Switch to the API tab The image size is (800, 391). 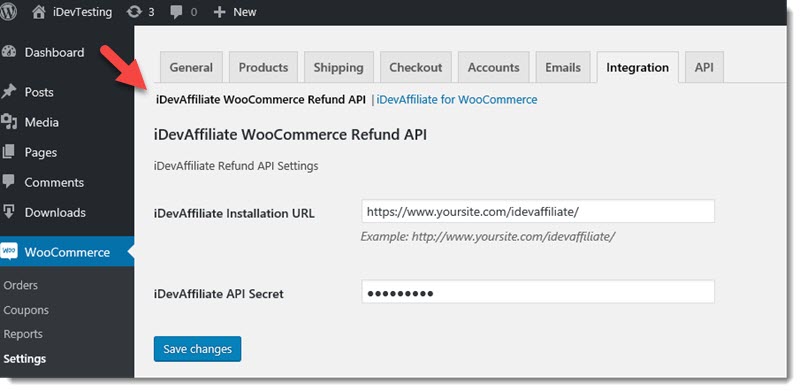pyautogui.click(x=704, y=67)
